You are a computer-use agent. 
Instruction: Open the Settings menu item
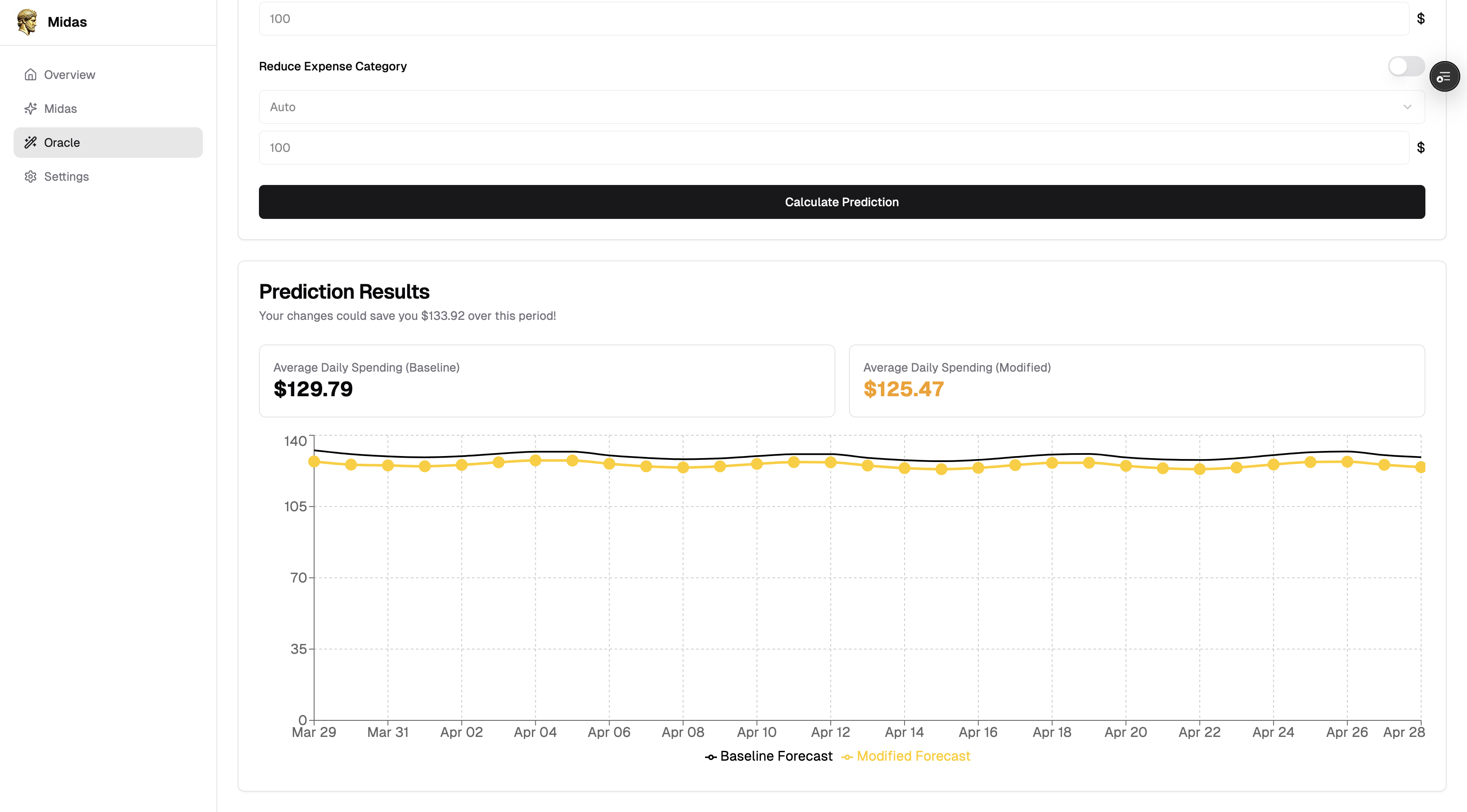pos(67,176)
